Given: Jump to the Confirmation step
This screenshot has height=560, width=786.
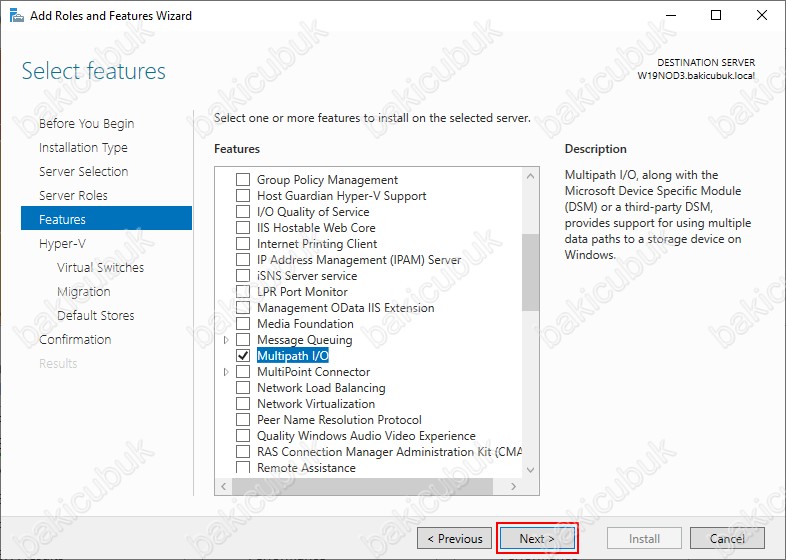Looking at the screenshot, I should click(75, 339).
